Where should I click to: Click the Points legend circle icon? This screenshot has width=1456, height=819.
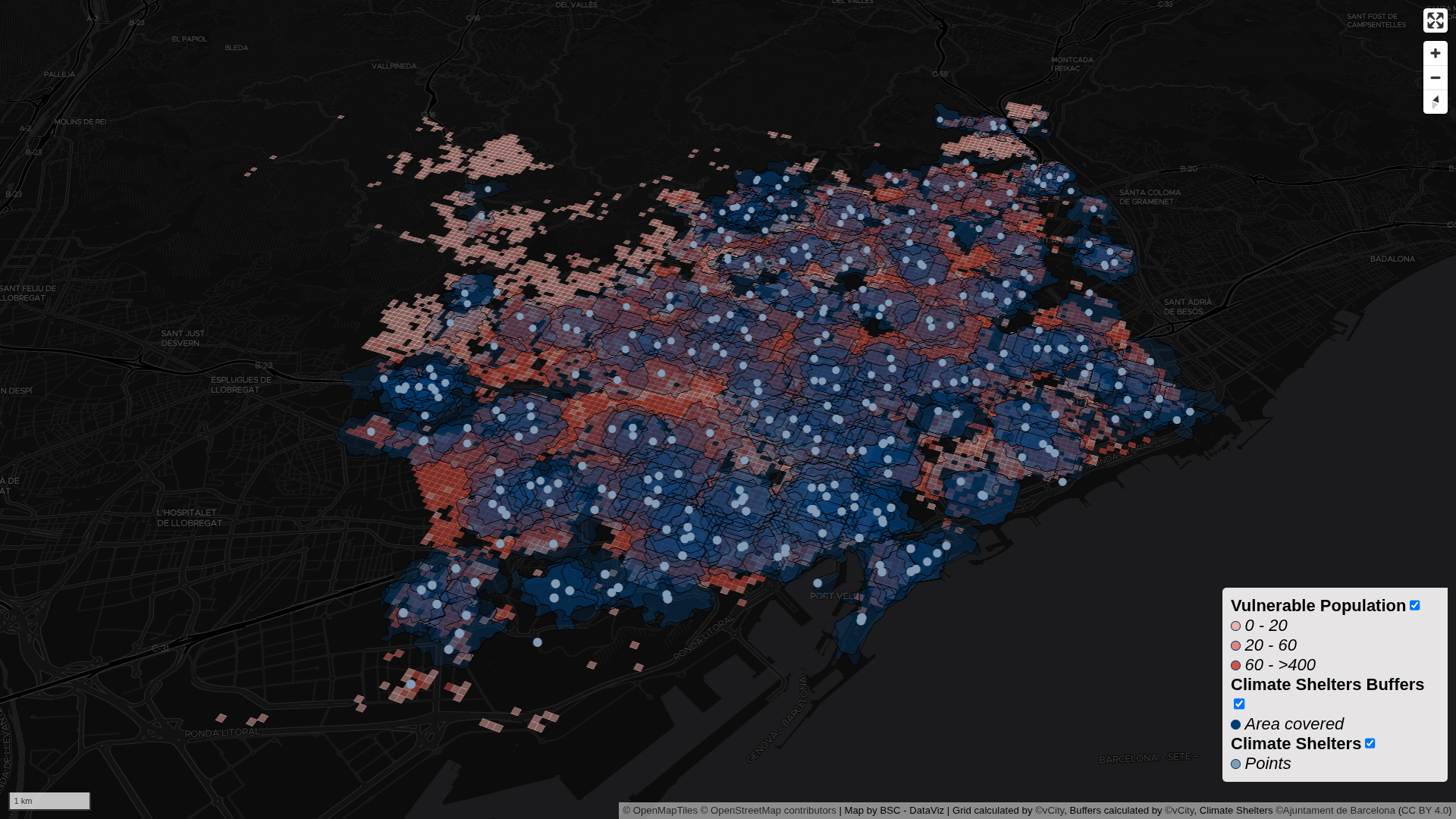pyautogui.click(x=1235, y=764)
